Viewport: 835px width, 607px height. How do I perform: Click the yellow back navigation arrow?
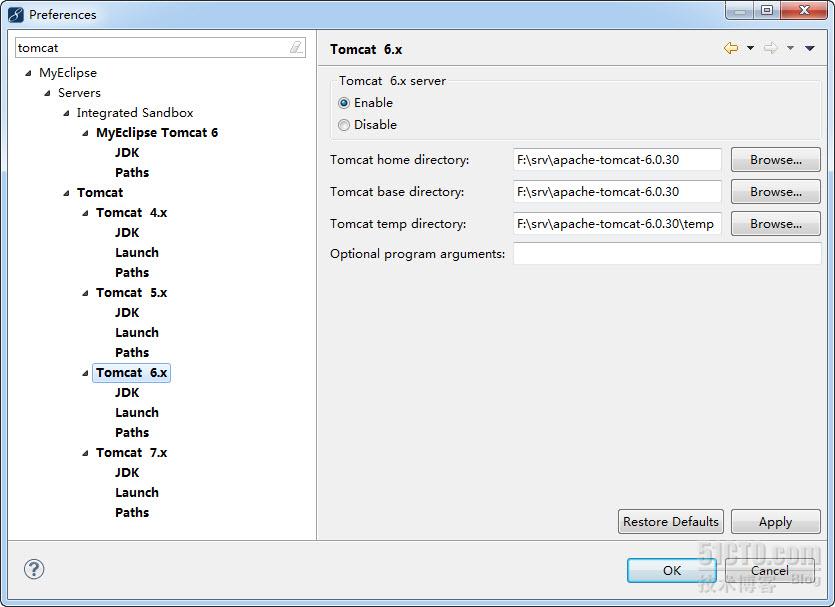pyautogui.click(x=731, y=48)
